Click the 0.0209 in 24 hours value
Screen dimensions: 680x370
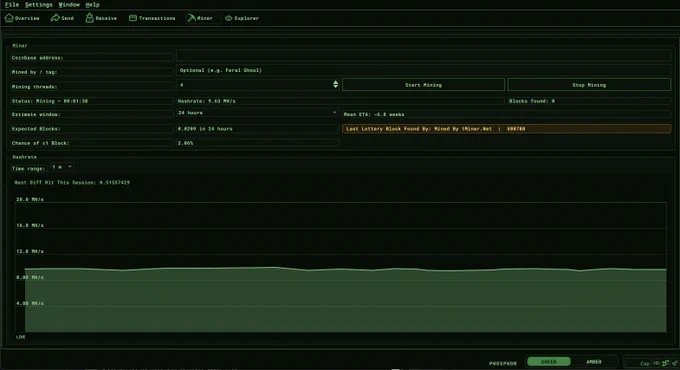click(x=205, y=128)
